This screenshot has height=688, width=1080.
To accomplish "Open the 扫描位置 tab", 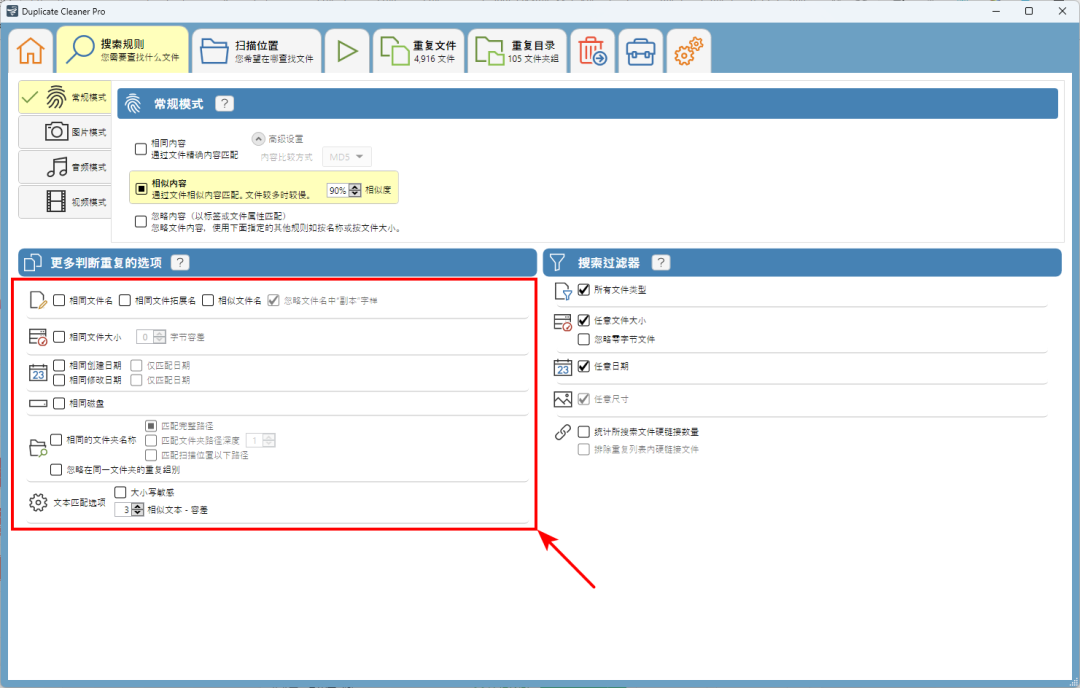I will pos(256,51).
